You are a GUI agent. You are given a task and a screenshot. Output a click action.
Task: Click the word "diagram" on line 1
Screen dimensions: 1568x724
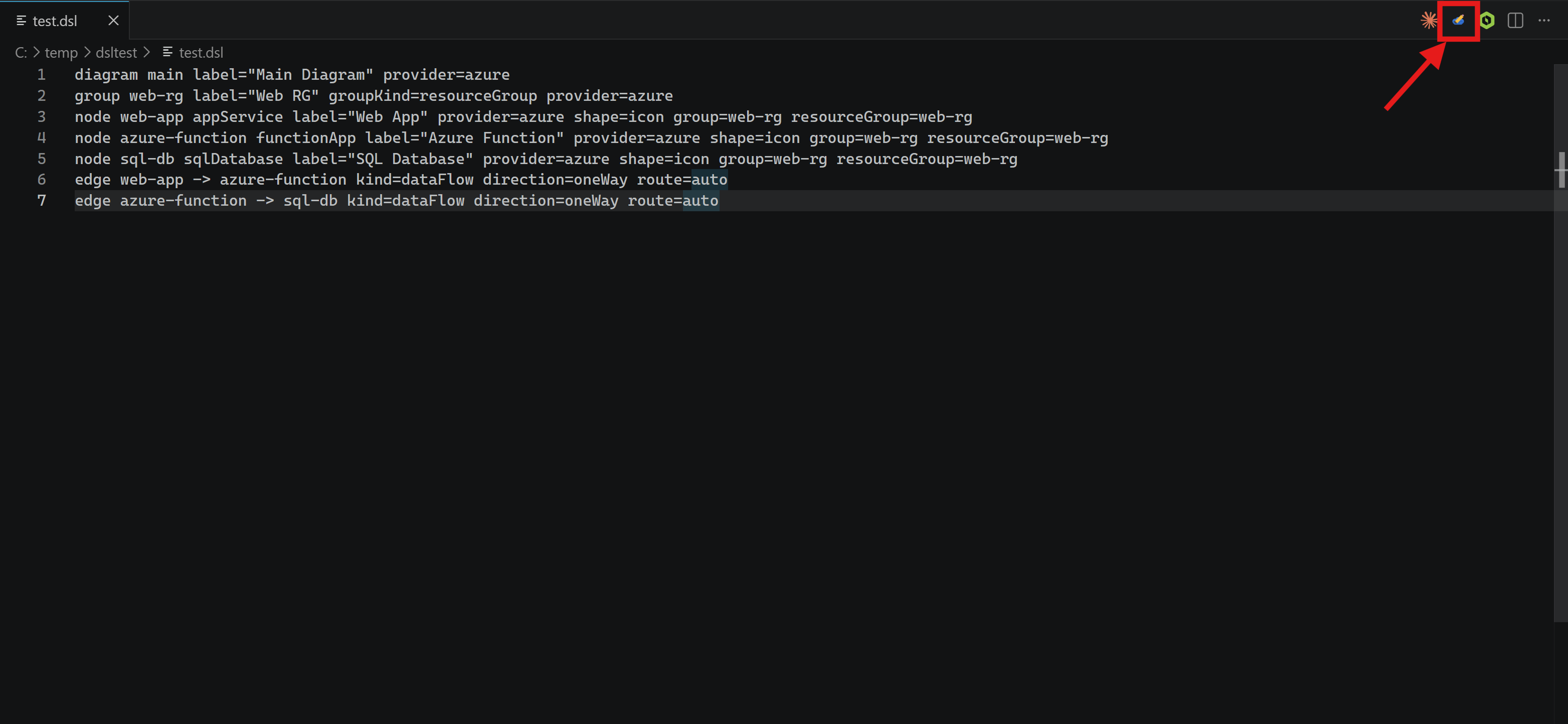coord(106,75)
